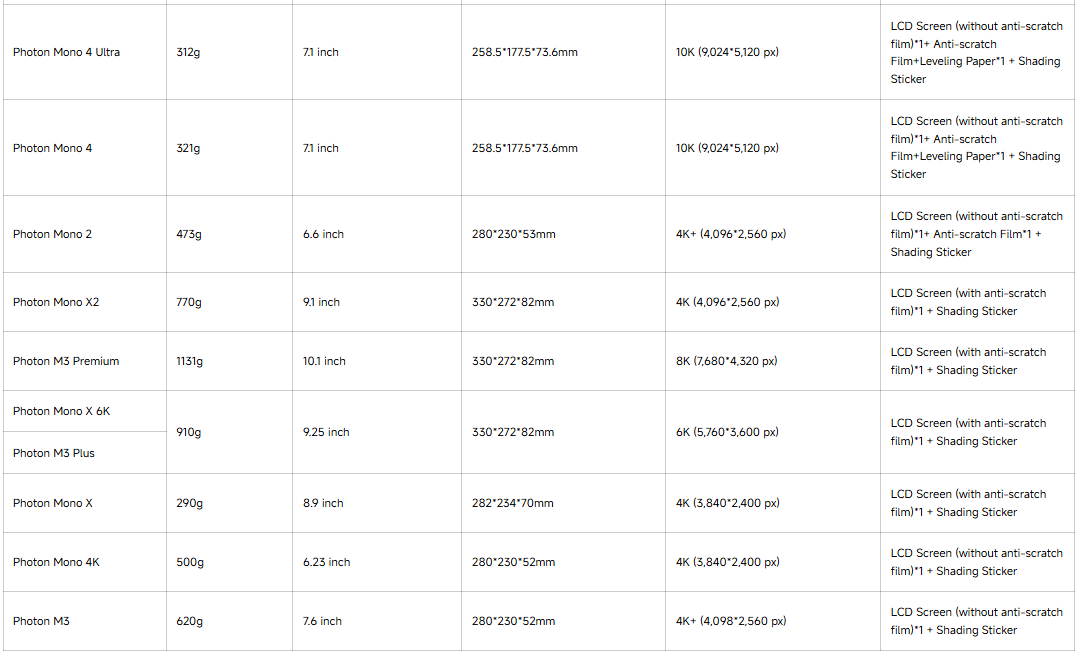Select the 1131g weight value
The image size is (1078, 655).
point(190,361)
